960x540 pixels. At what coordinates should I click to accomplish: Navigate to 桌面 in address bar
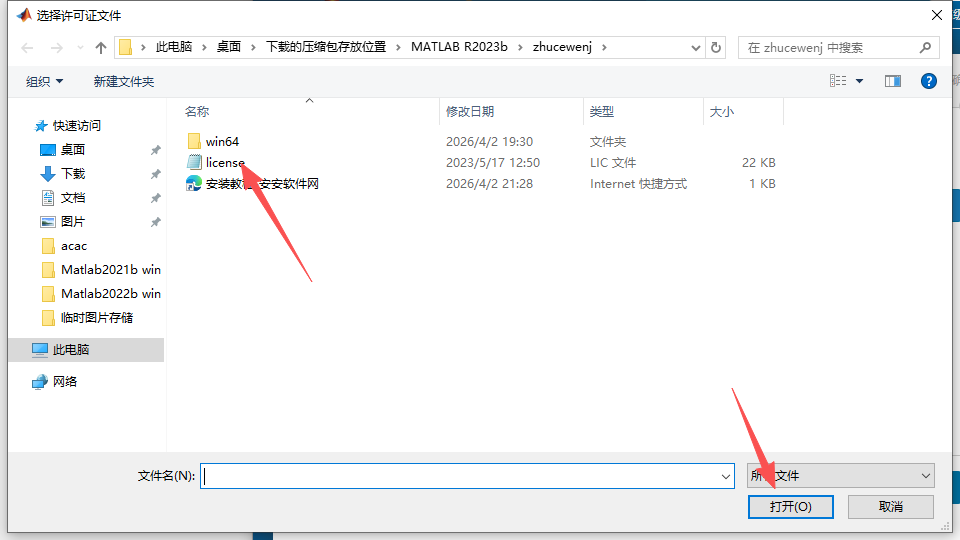coord(228,47)
